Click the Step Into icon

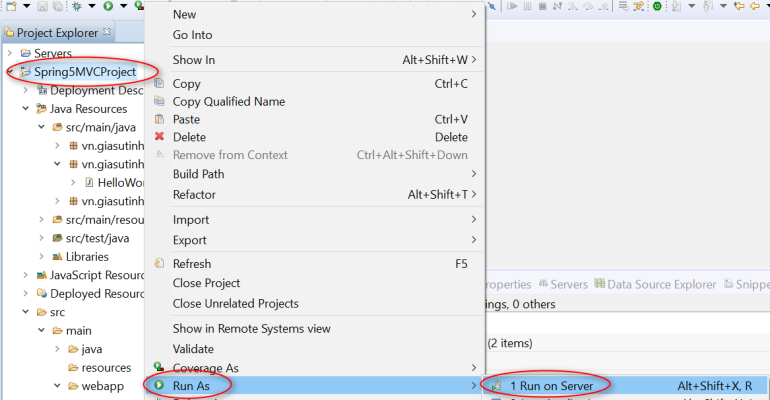pos(573,6)
